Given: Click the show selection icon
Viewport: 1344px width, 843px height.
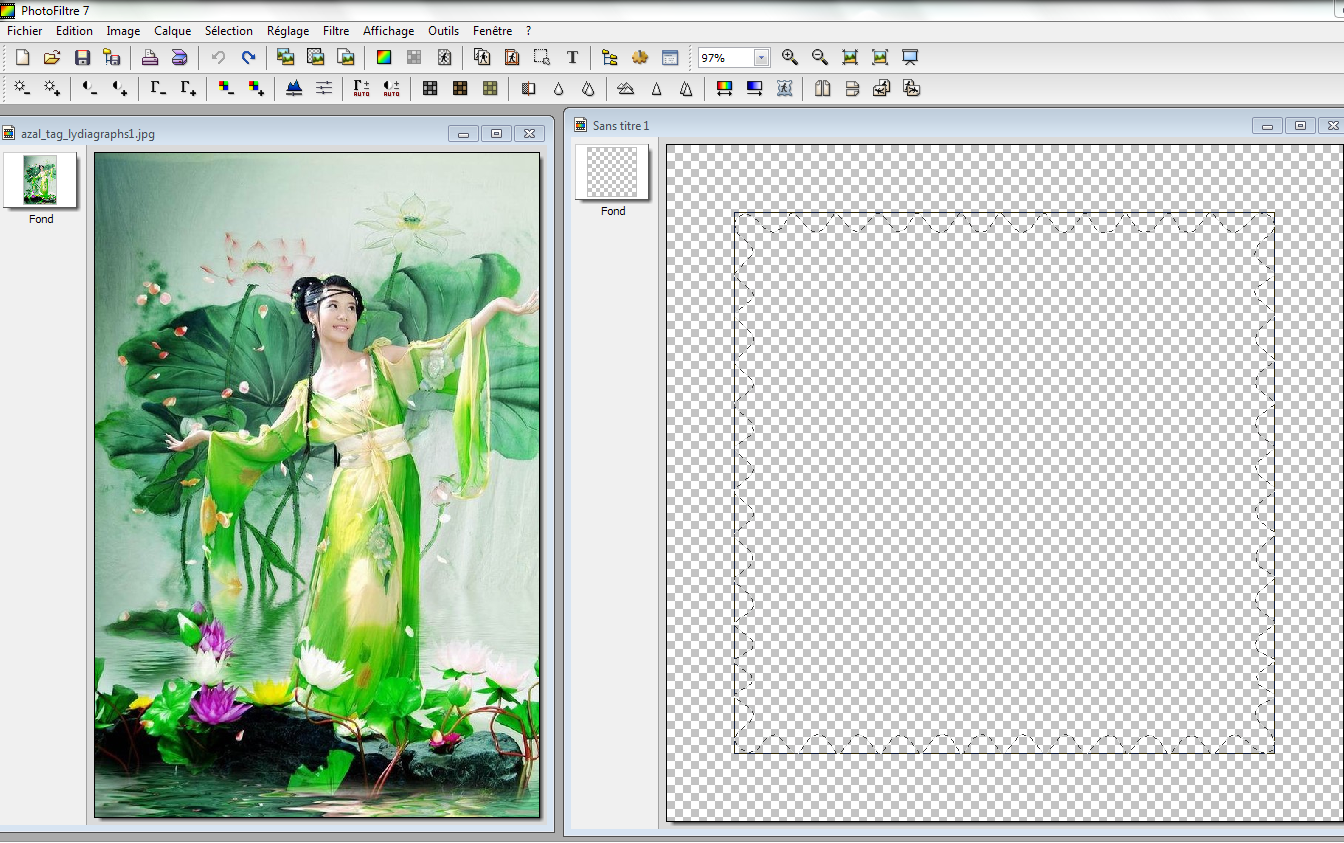Looking at the screenshot, I should 541,58.
